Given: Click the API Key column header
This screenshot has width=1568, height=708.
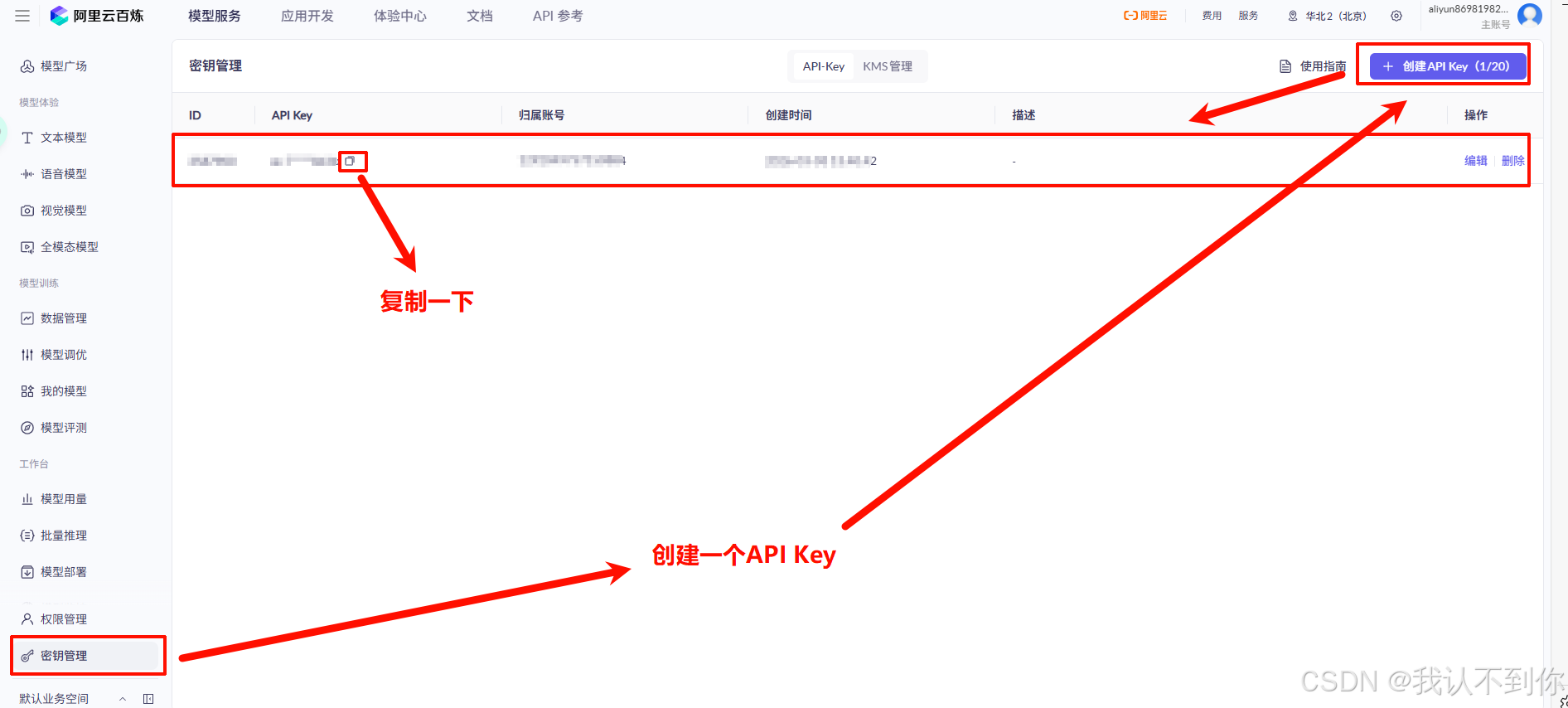Looking at the screenshot, I should pyautogui.click(x=293, y=115).
